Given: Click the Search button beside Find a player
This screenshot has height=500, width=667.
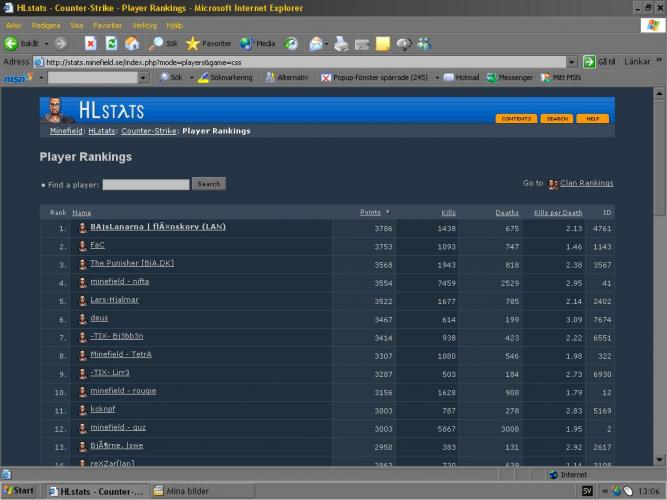Looking at the screenshot, I should pos(208,184).
